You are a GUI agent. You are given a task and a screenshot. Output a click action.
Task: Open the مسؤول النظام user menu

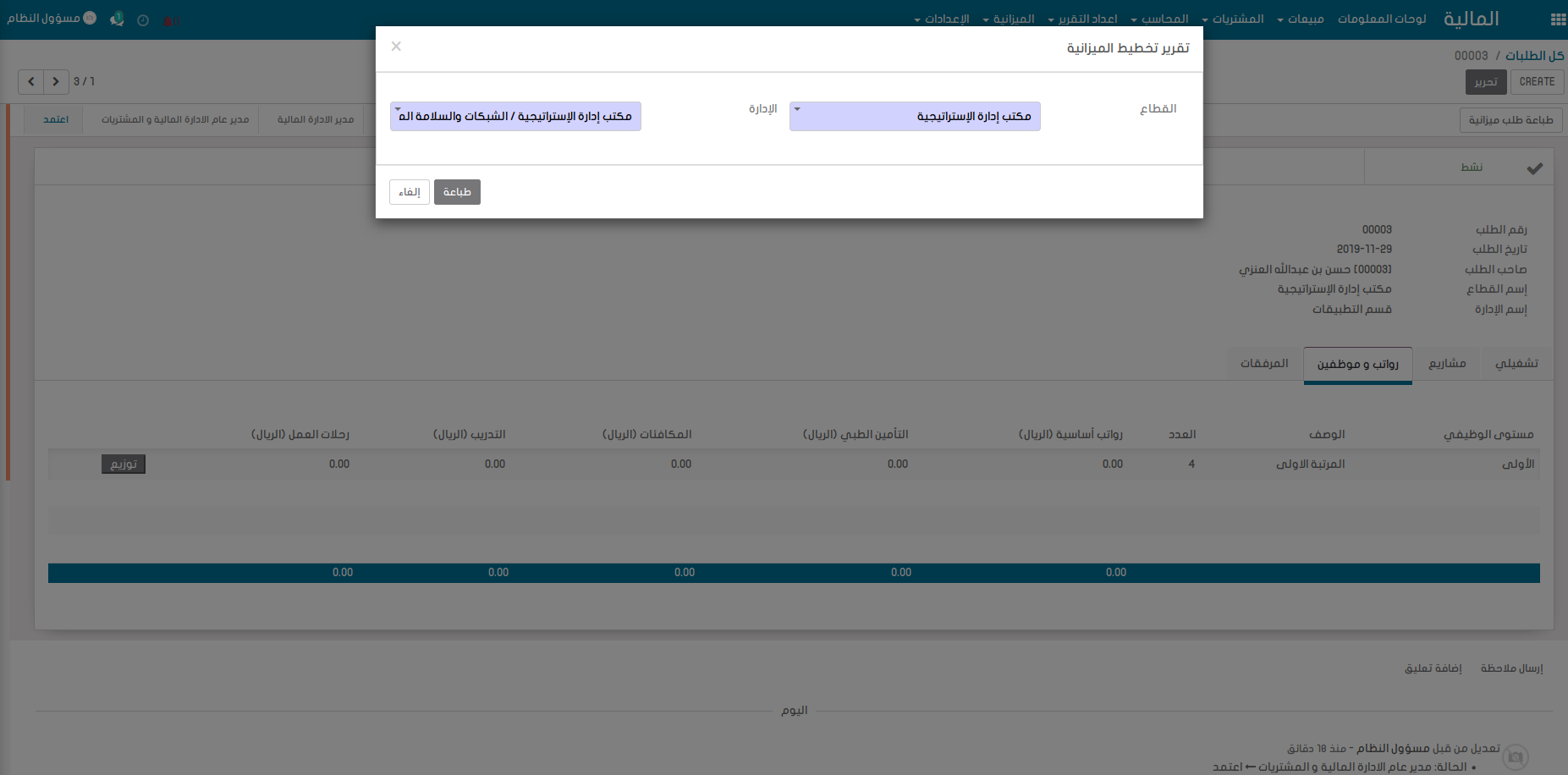pyautogui.click(x=51, y=19)
